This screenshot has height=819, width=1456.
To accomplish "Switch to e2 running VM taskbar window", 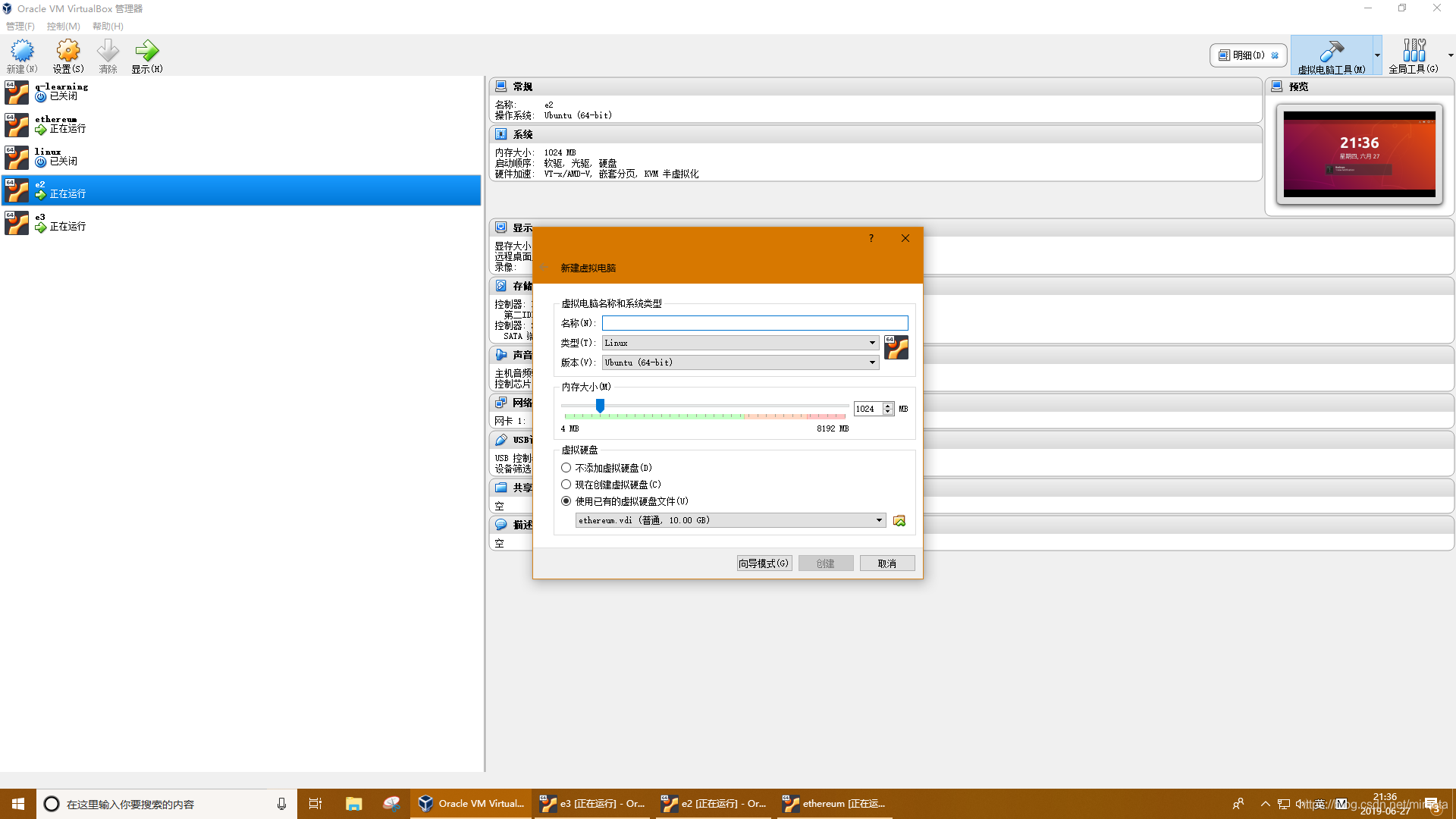I will (713, 804).
